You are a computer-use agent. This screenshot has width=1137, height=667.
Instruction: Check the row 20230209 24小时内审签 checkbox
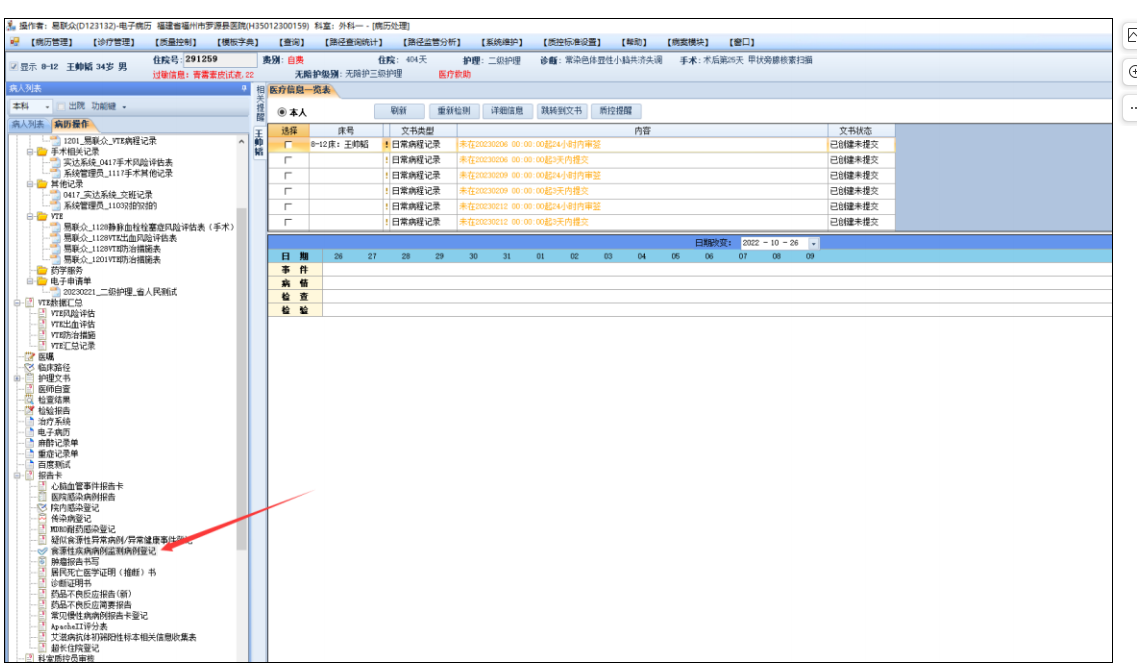[288, 175]
